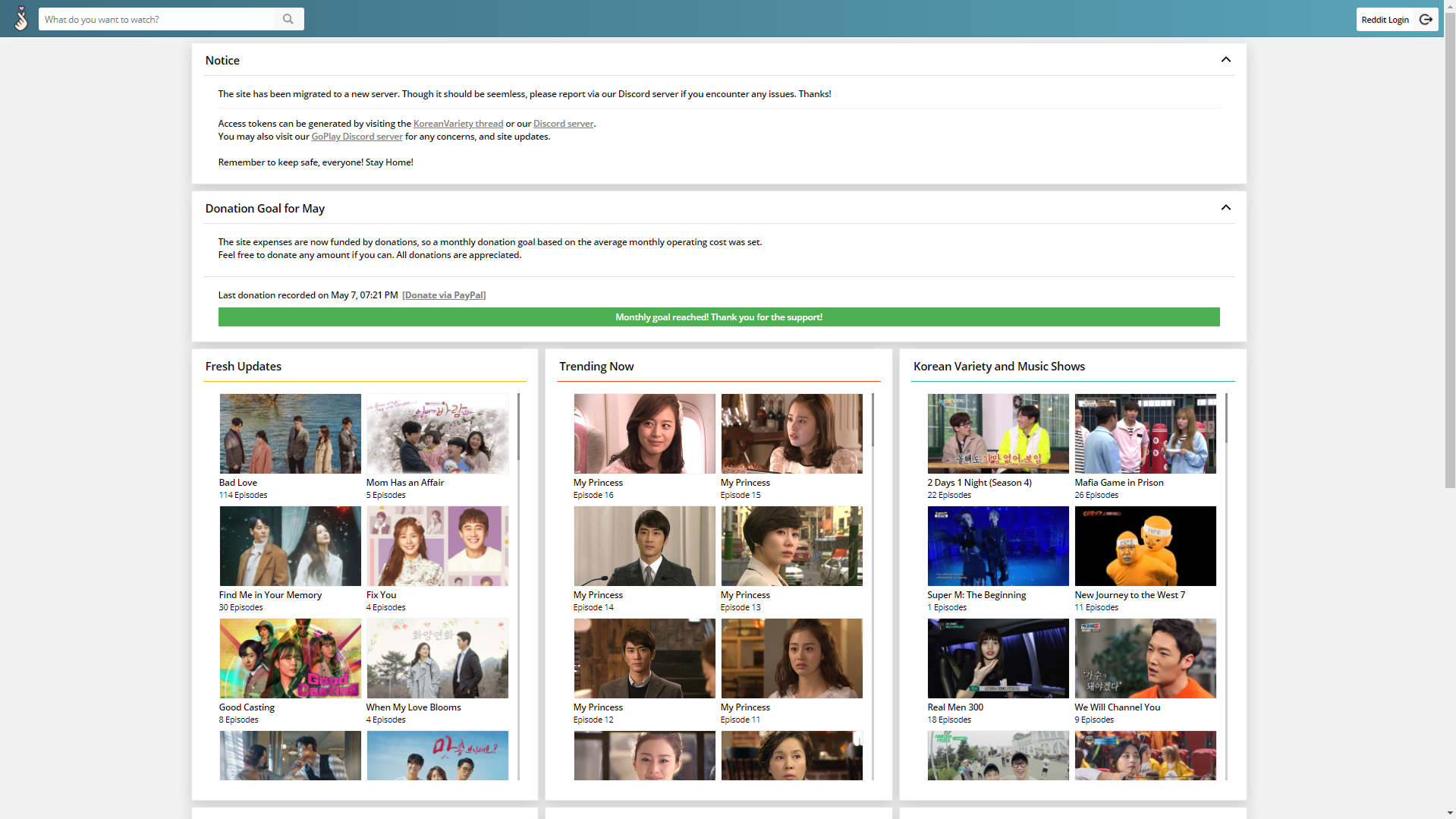Open My Princess Episode 13 thumbnail
Viewport: 1456px width, 819px height.
click(791, 546)
